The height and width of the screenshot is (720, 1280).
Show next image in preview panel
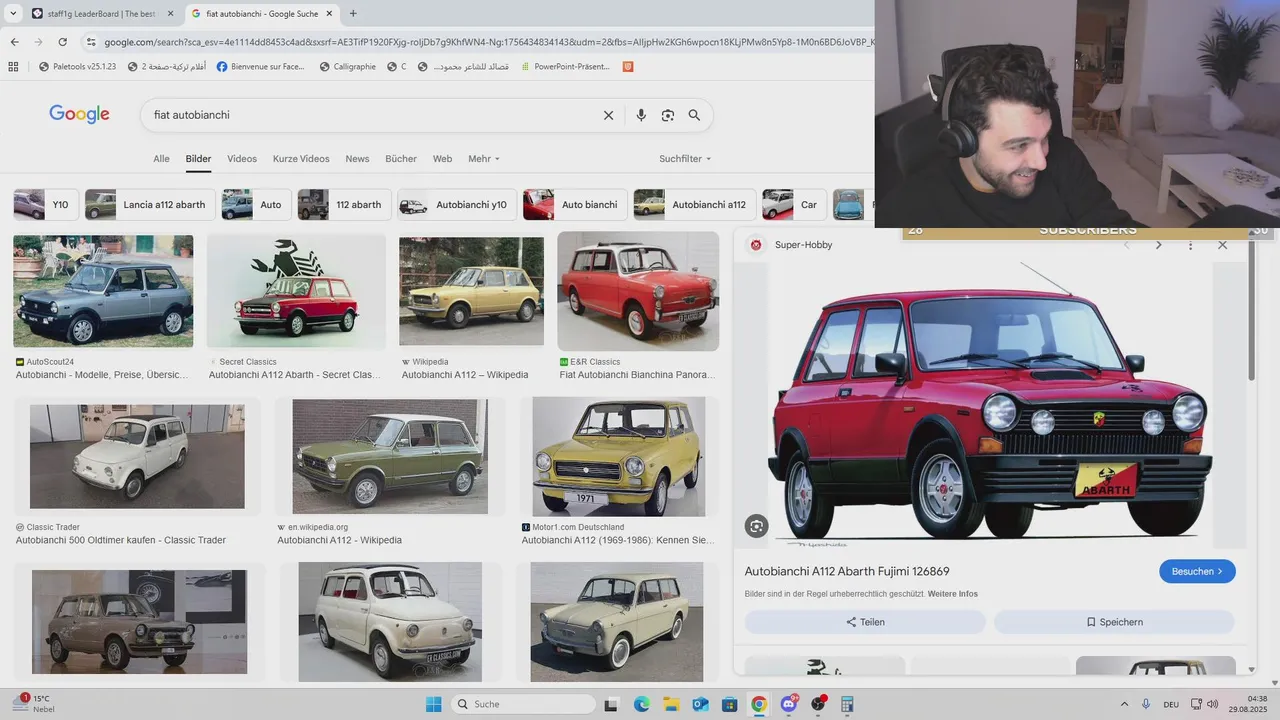pyautogui.click(x=1158, y=245)
